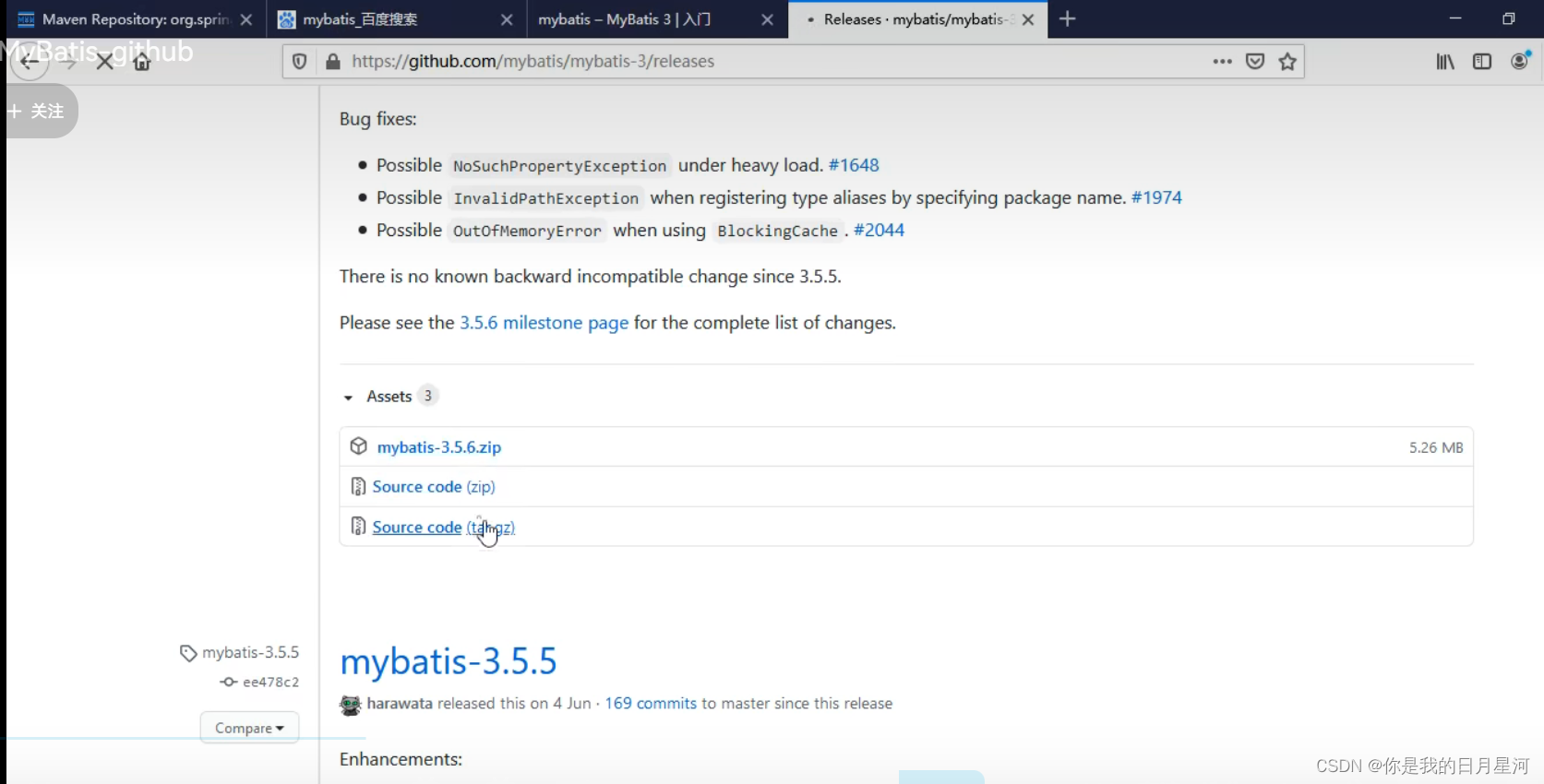The image size is (1544, 784).
Task: Close the mybatis_百度搜索 tab
Action: (507, 19)
